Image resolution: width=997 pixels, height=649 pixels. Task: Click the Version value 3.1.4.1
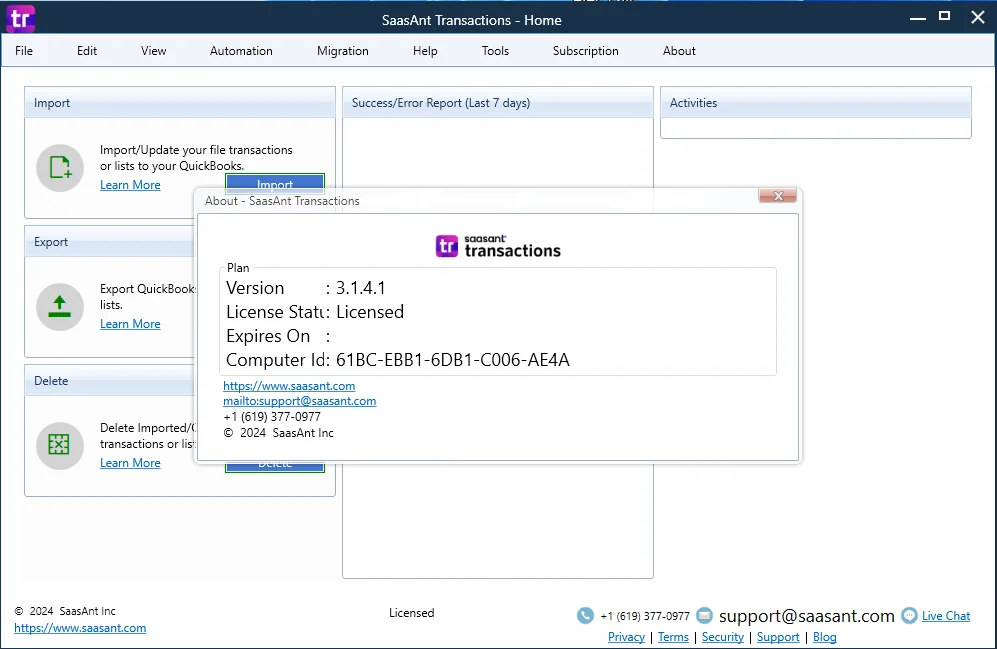click(x=361, y=288)
